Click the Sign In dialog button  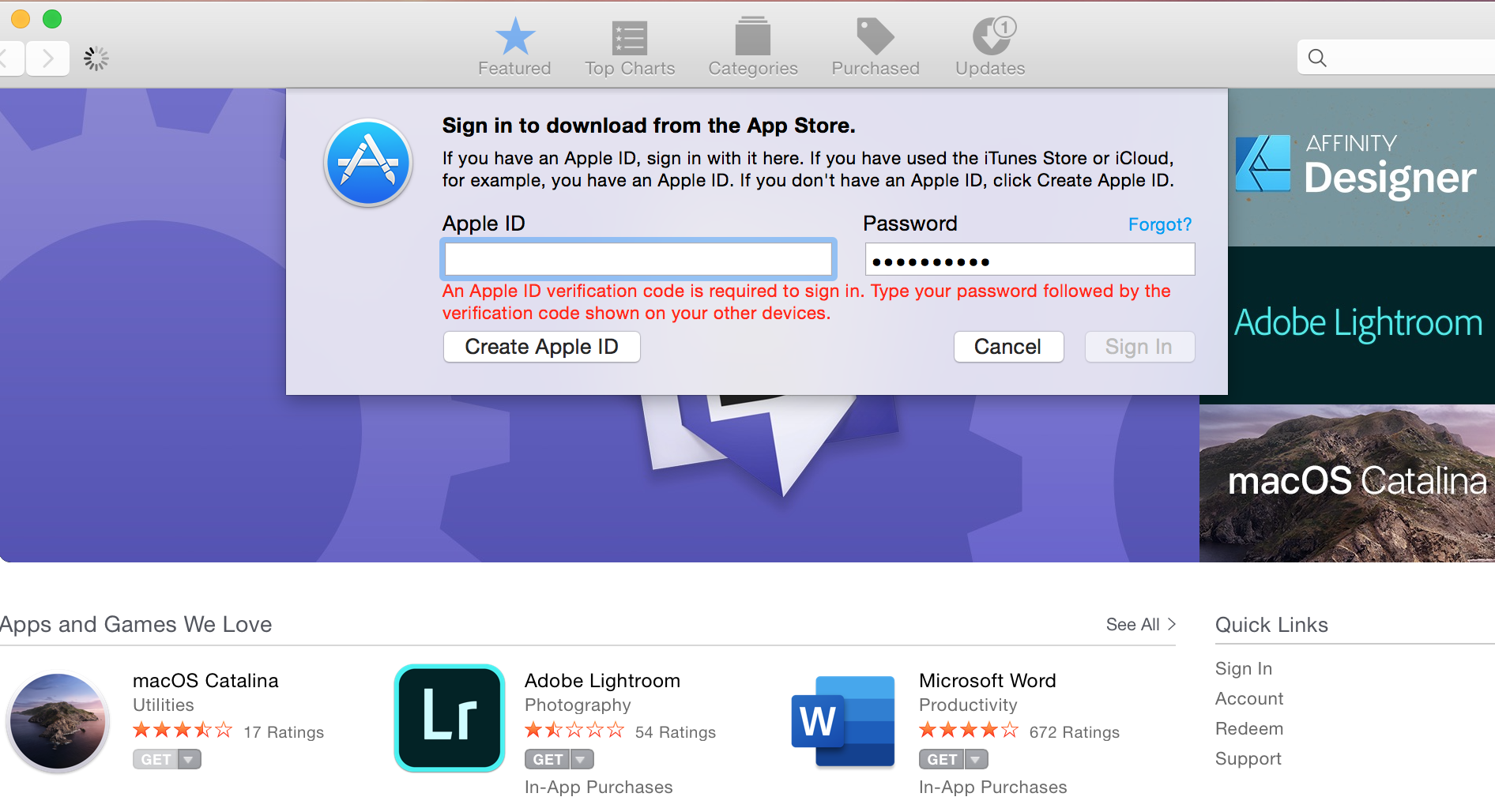pos(1139,347)
